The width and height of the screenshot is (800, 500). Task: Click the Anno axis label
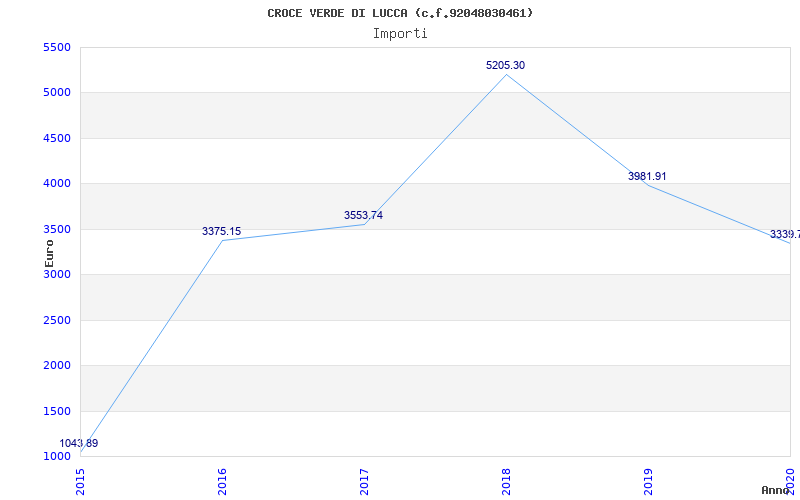[776, 490]
